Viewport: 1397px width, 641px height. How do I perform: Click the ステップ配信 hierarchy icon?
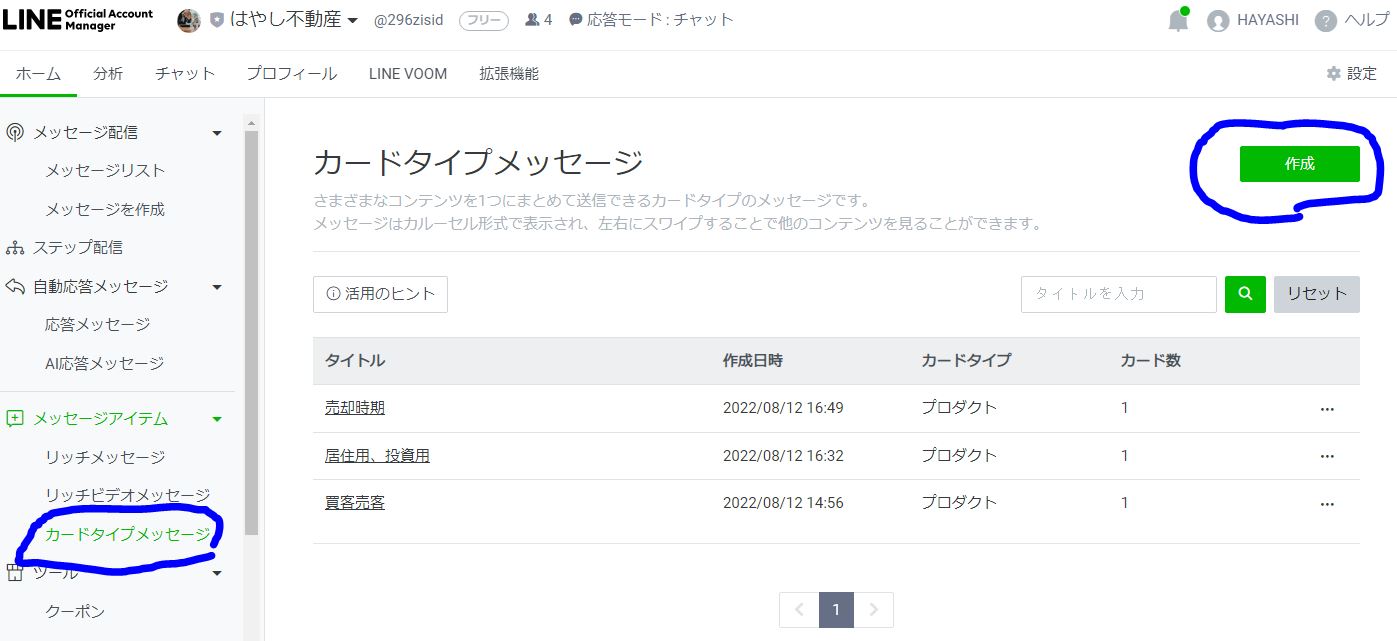click(x=15, y=248)
